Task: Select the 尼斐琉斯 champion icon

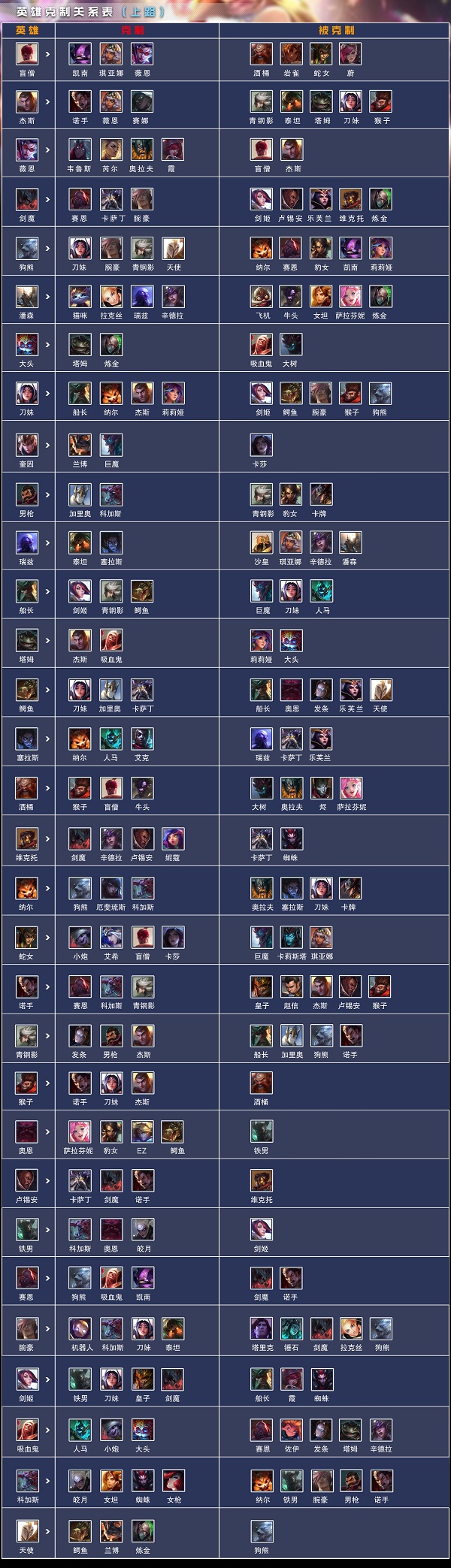Action: 110,888
